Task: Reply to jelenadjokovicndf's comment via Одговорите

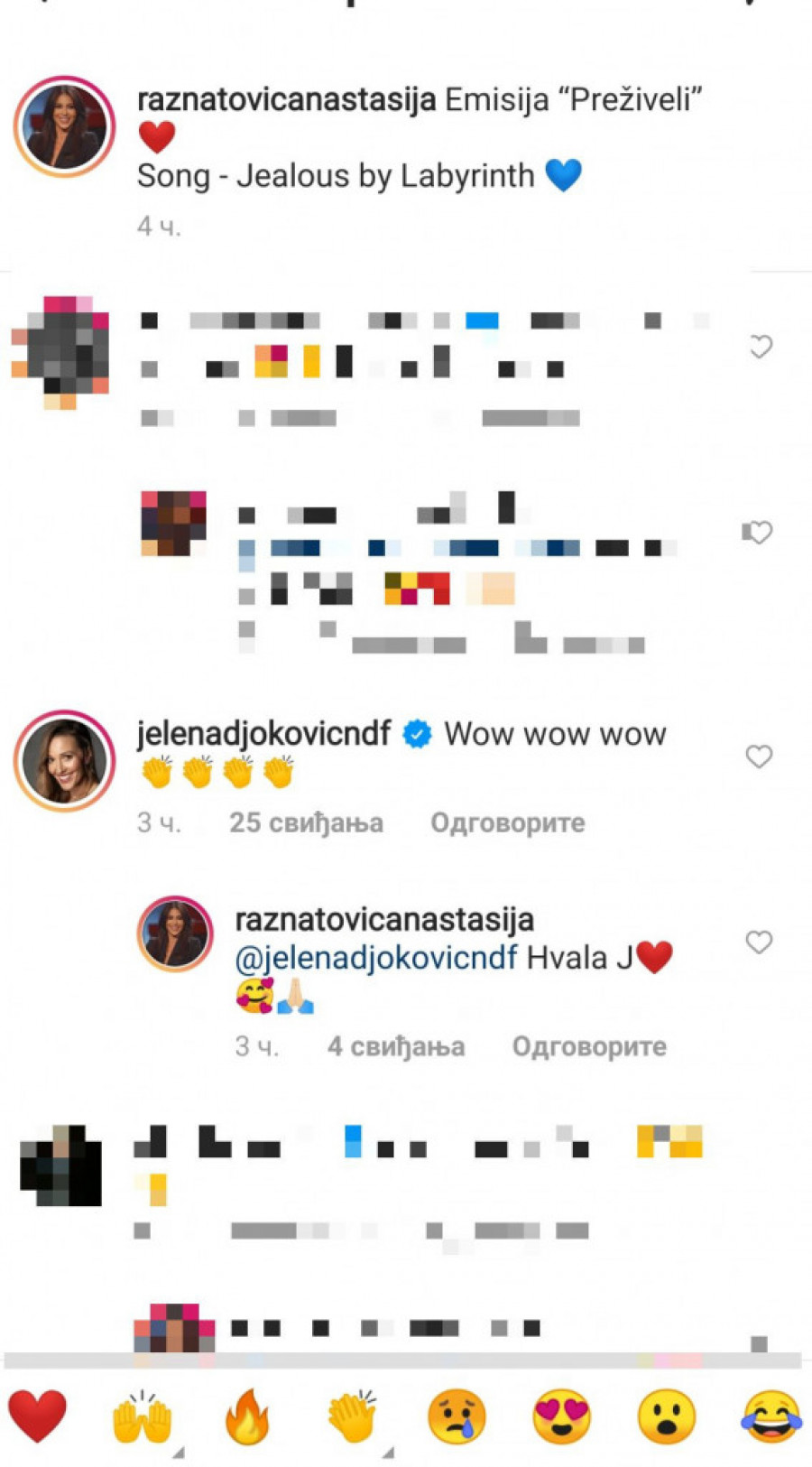Action: pos(508,822)
